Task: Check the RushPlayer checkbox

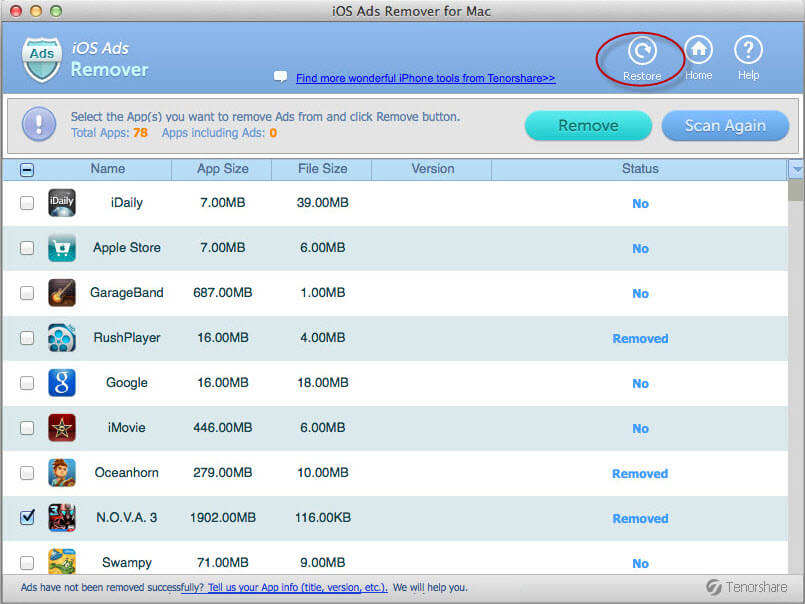Action: [x=27, y=338]
